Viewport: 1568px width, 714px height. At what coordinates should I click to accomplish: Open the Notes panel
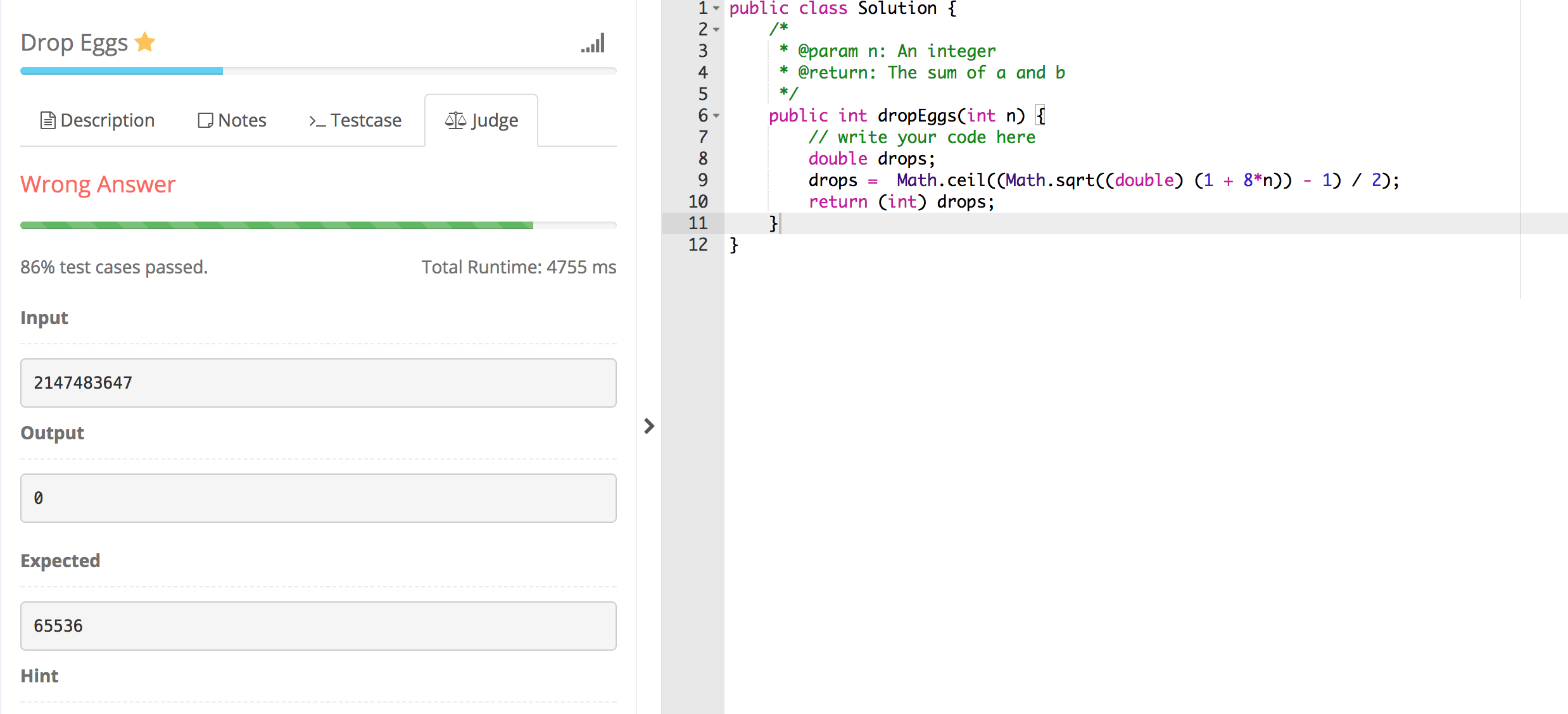click(230, 119)
